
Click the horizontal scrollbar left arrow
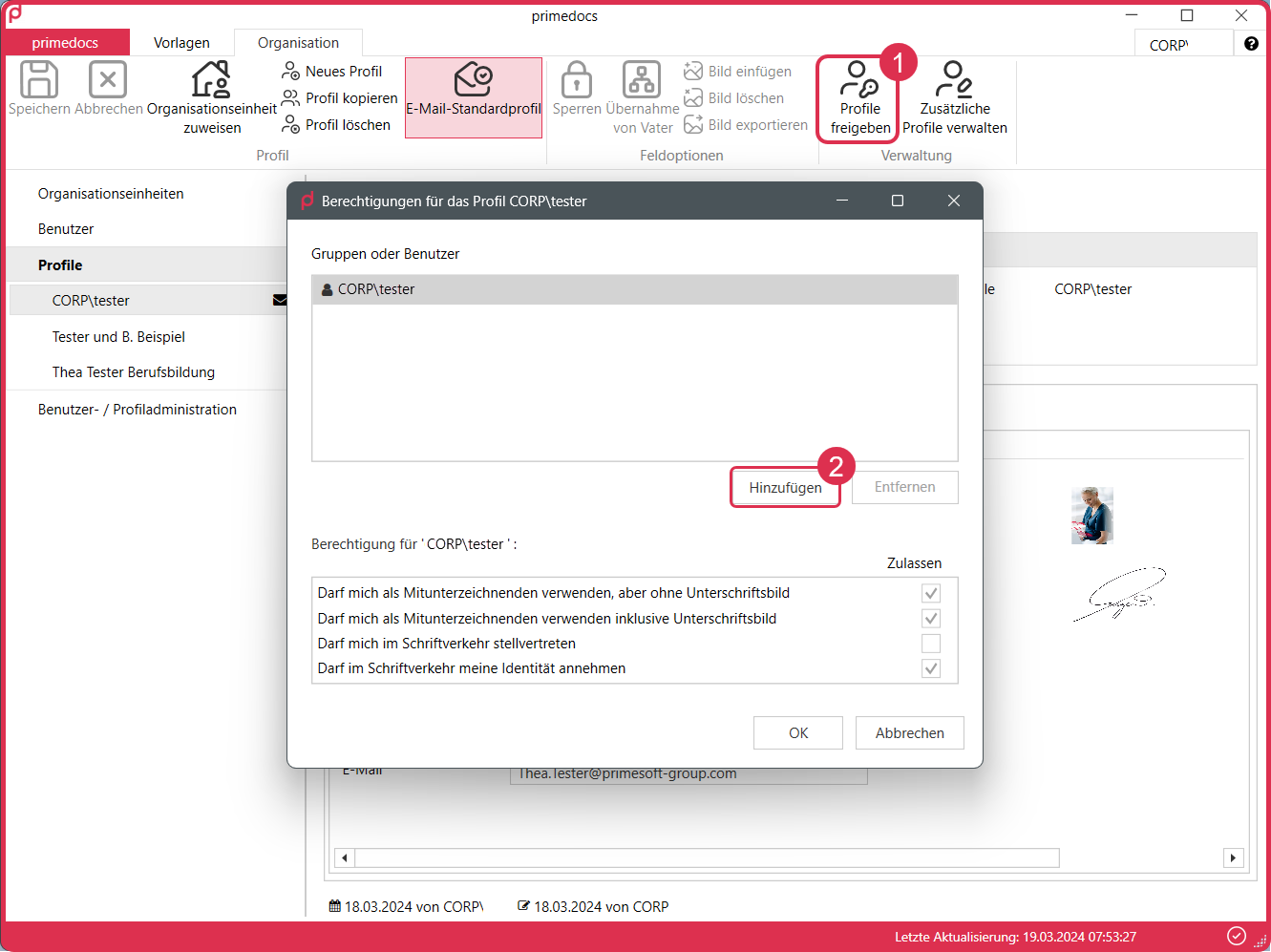coord(345,857)
